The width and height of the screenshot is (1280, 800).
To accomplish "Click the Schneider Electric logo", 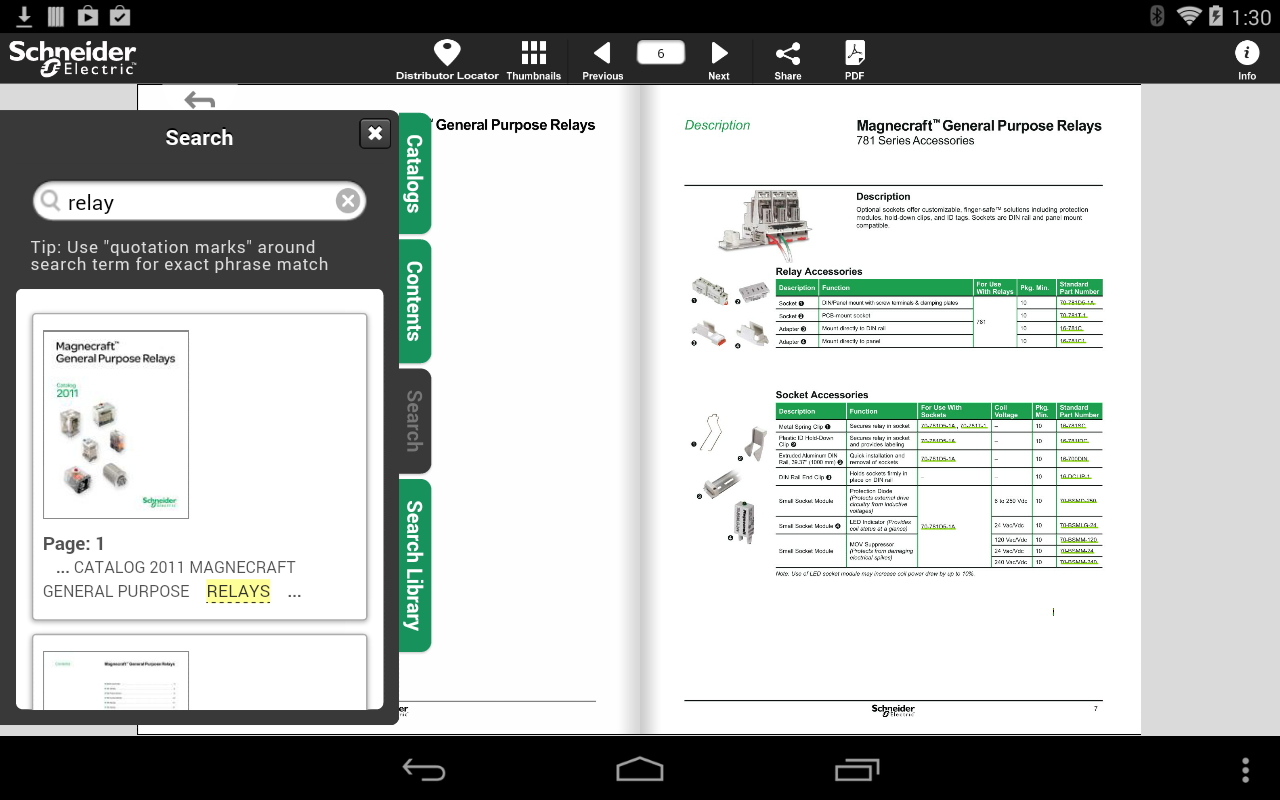I will [73, 58].
